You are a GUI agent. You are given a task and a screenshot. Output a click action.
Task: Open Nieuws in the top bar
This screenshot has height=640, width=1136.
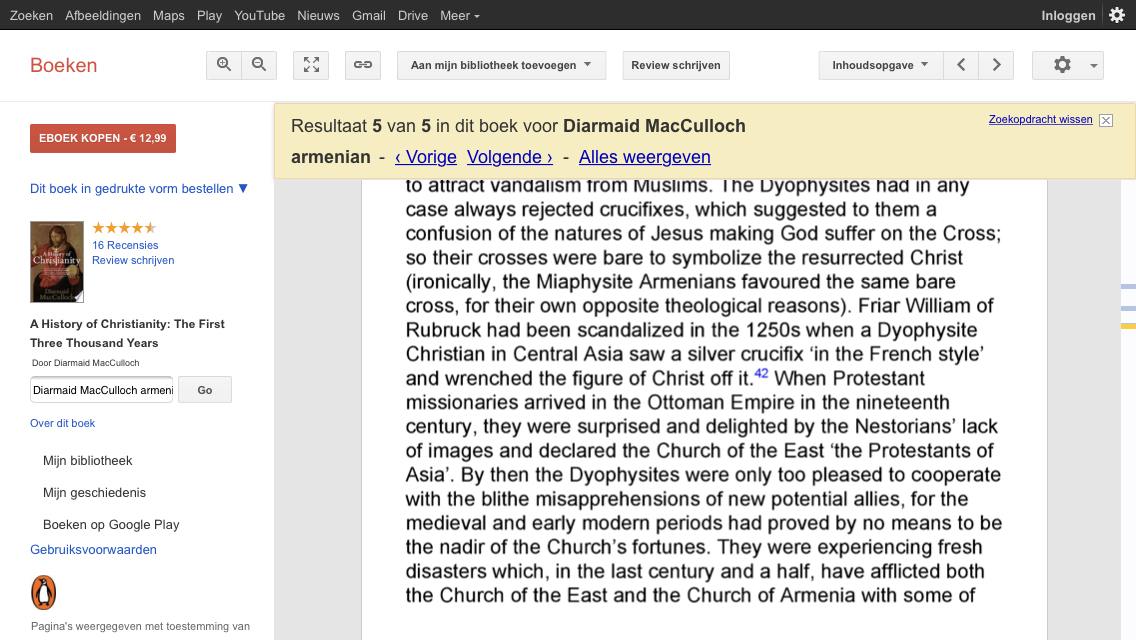318,15
